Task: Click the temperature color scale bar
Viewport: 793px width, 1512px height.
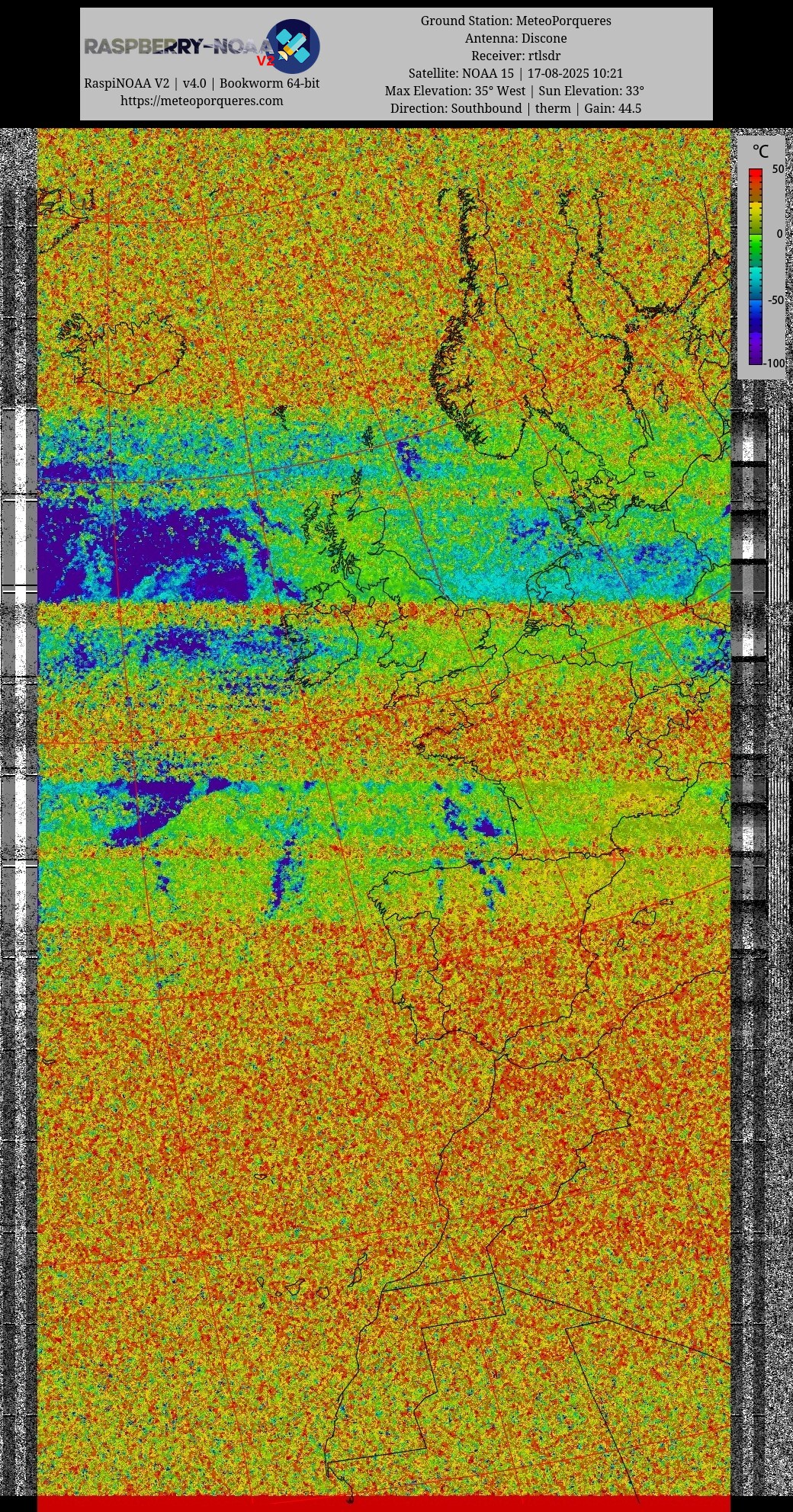Action: (756, 266)
